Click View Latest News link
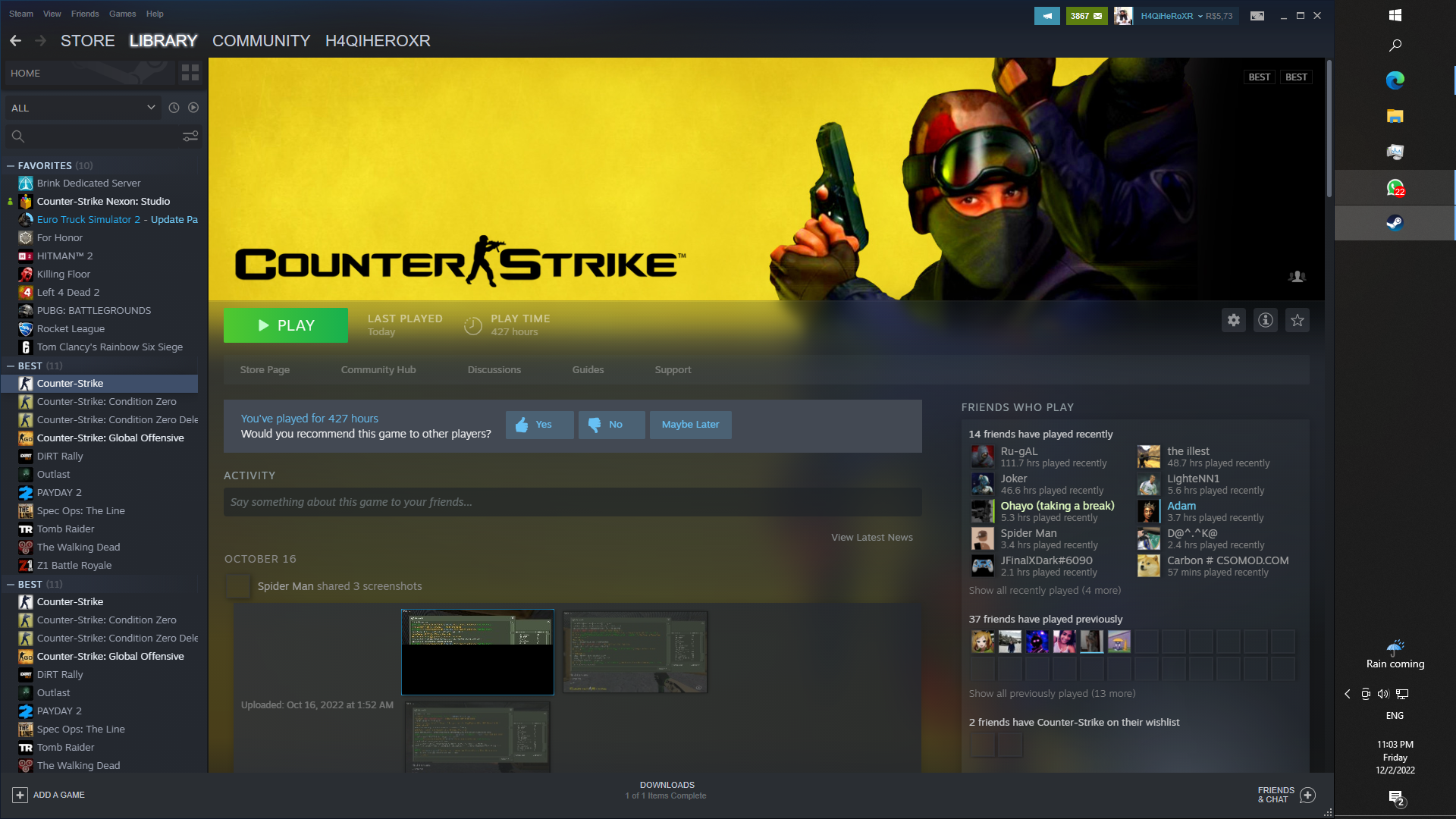The height and width of the screenshot is (819, 1456). click(x=871, y=537)
